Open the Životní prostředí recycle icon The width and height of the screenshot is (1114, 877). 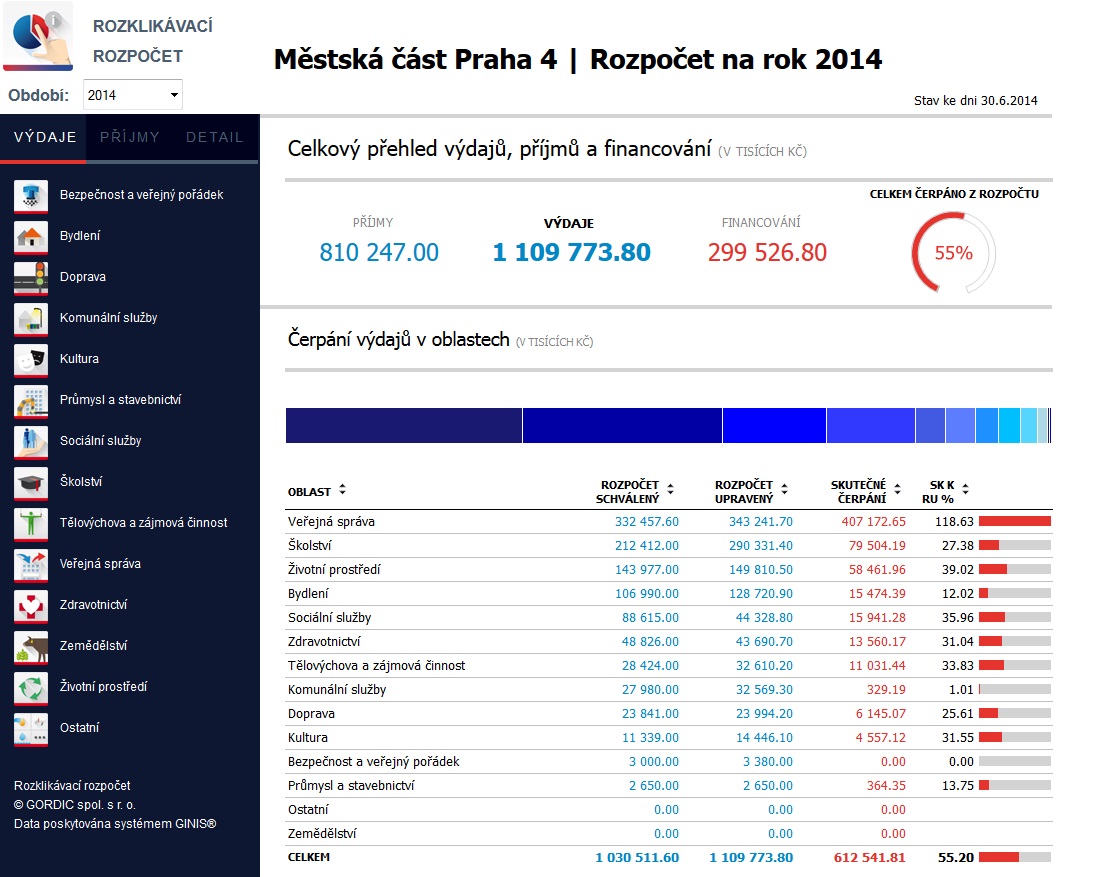coord(31,687)
